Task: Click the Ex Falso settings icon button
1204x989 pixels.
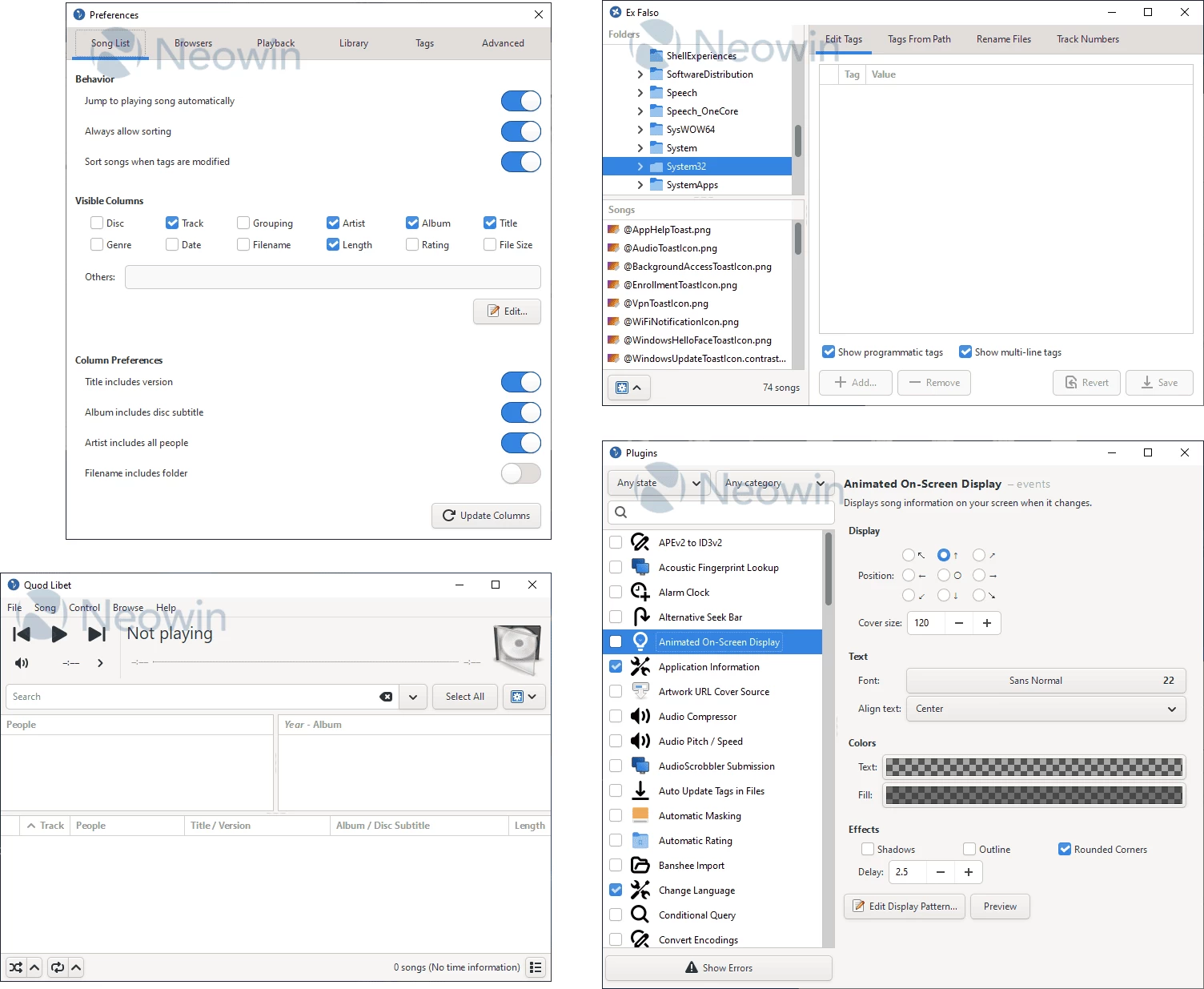Action: tap(628, 388)
